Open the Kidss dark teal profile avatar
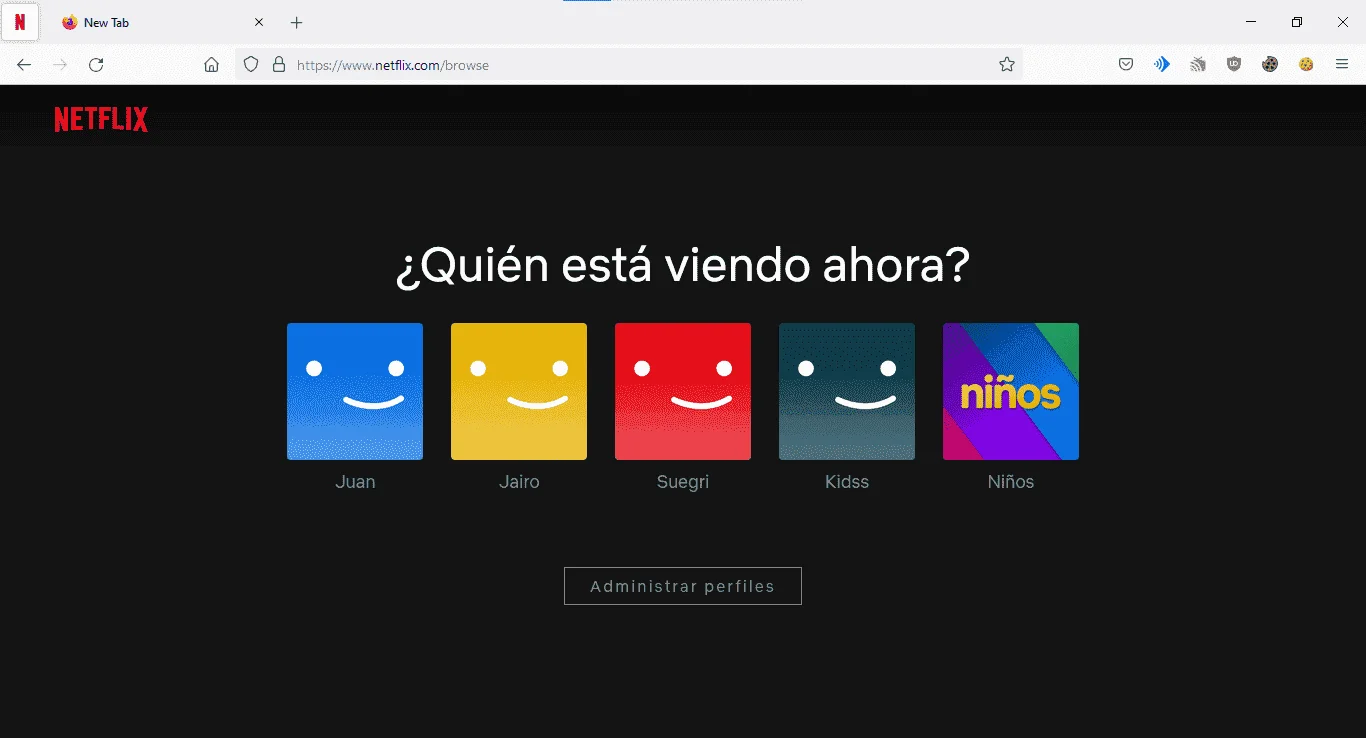This screenshot has height=738, width=1366. click(847, 391)
